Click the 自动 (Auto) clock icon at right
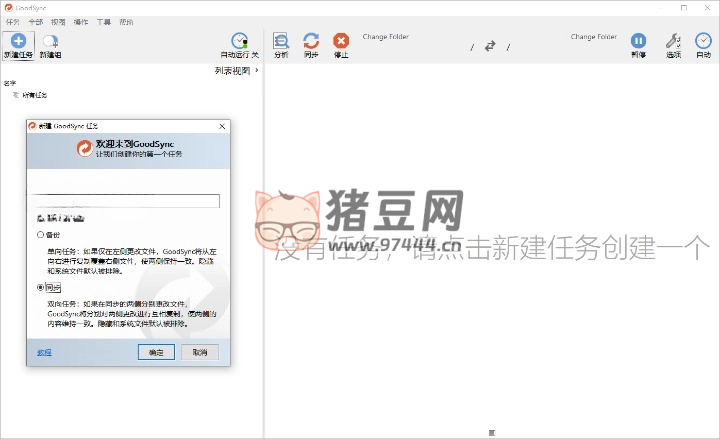This screenshot has width=720, height=439. point(703,41)
